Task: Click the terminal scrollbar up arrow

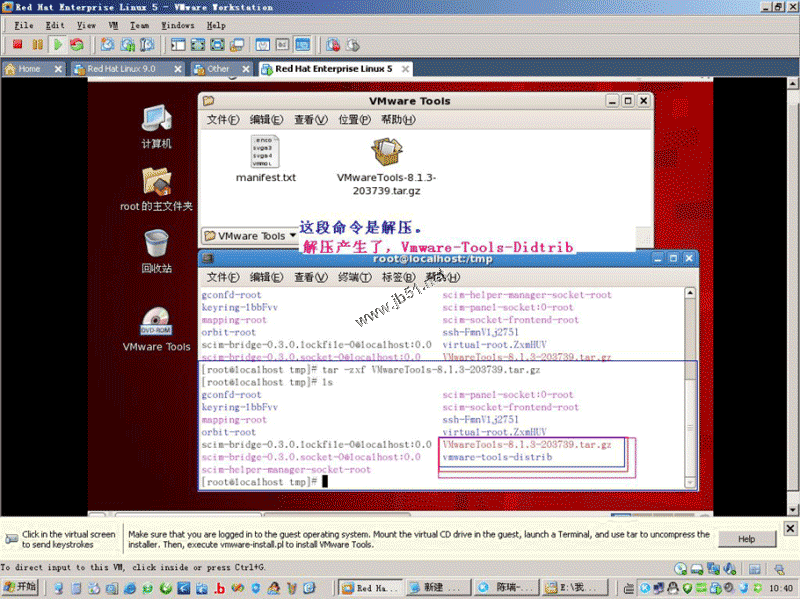Action: 690,293
